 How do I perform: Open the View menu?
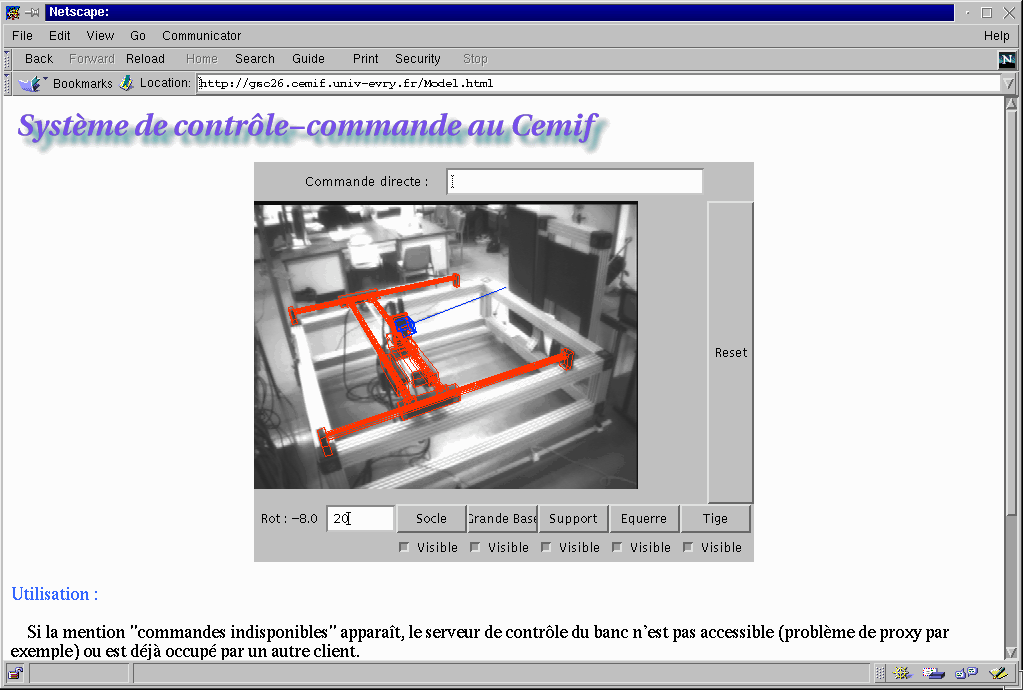coord(100,35)
